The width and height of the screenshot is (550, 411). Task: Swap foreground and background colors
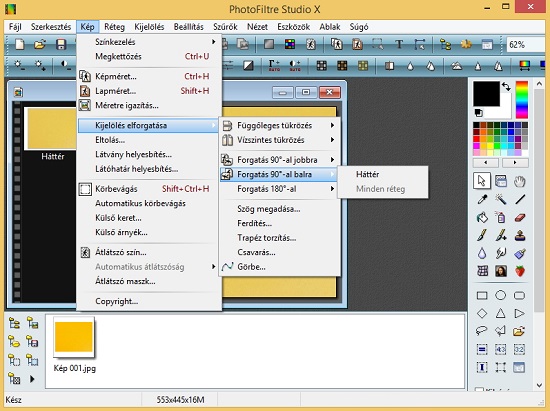point(506,87)
